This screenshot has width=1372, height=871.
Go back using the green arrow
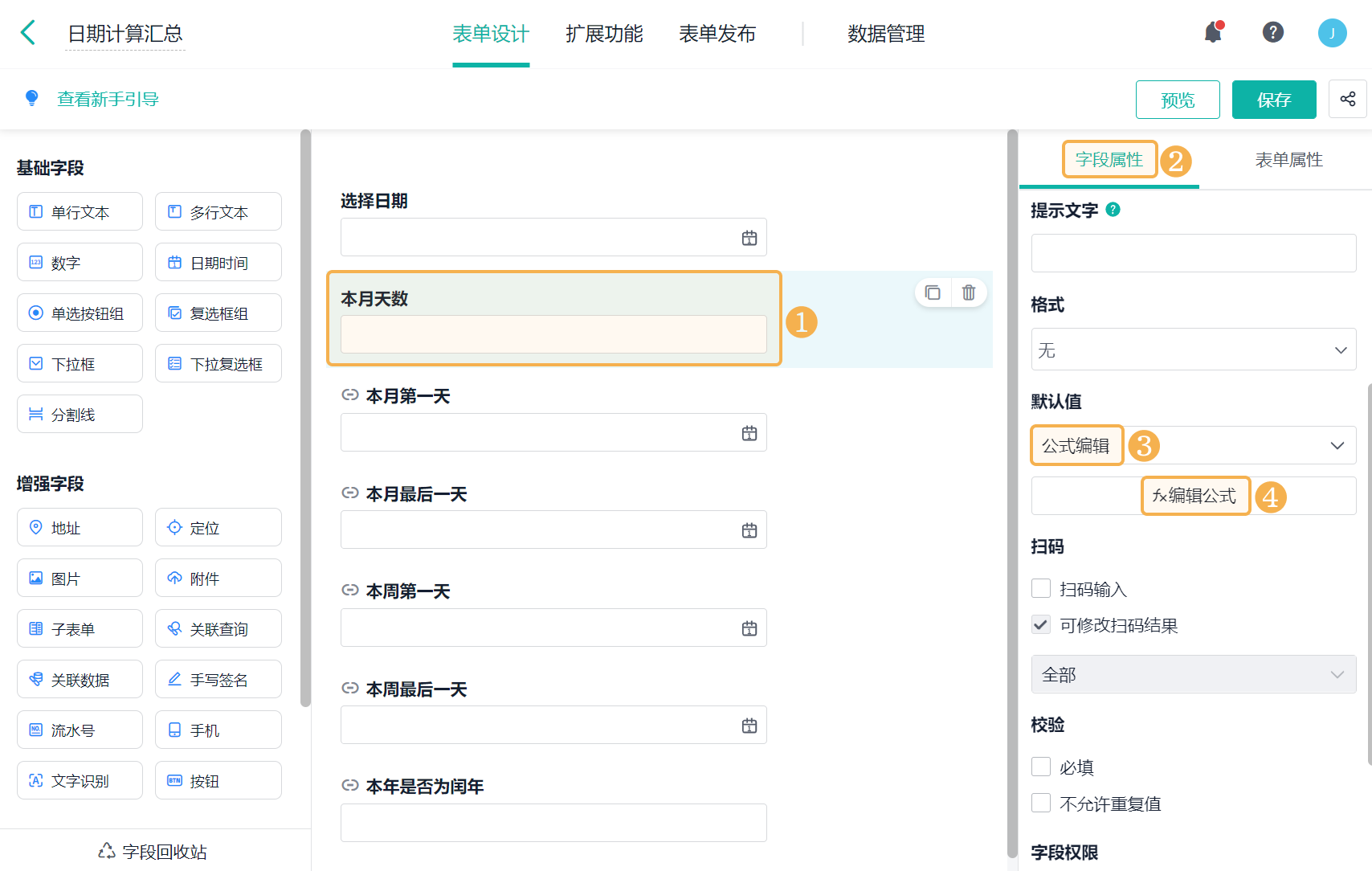pyautogui.click(x=28, y=33)
